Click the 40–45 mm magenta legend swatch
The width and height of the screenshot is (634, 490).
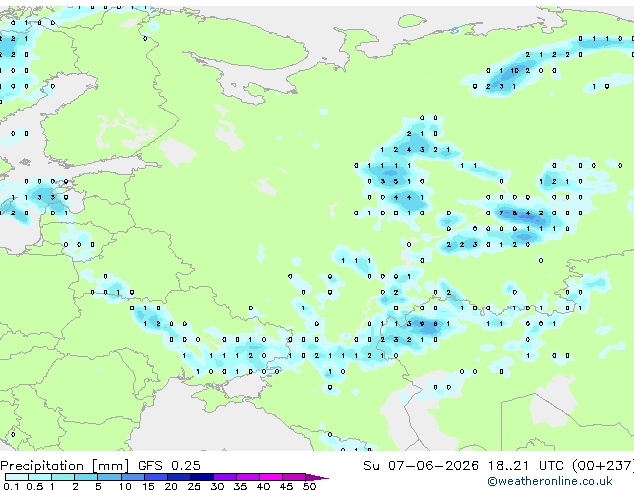click(271, 477)
